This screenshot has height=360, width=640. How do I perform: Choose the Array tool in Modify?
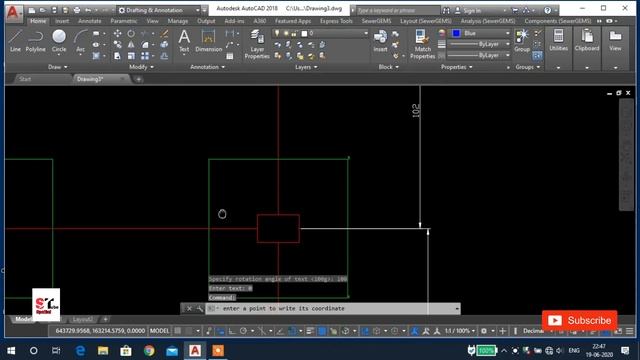[145, 56]
